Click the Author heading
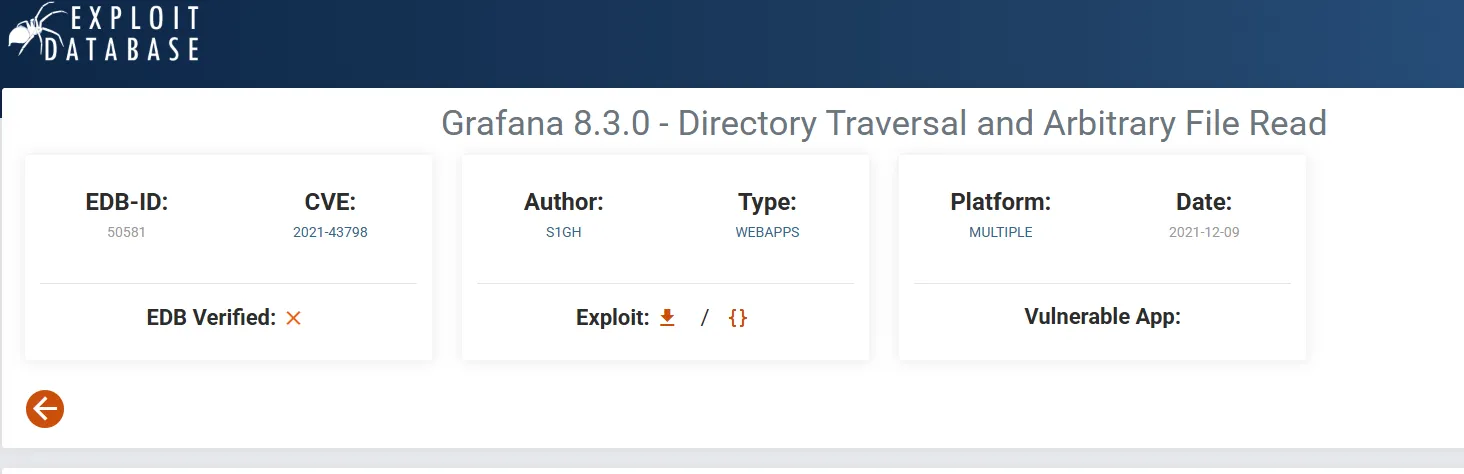The width and height of the screenshot is (1464, 474). pos(564,202)
